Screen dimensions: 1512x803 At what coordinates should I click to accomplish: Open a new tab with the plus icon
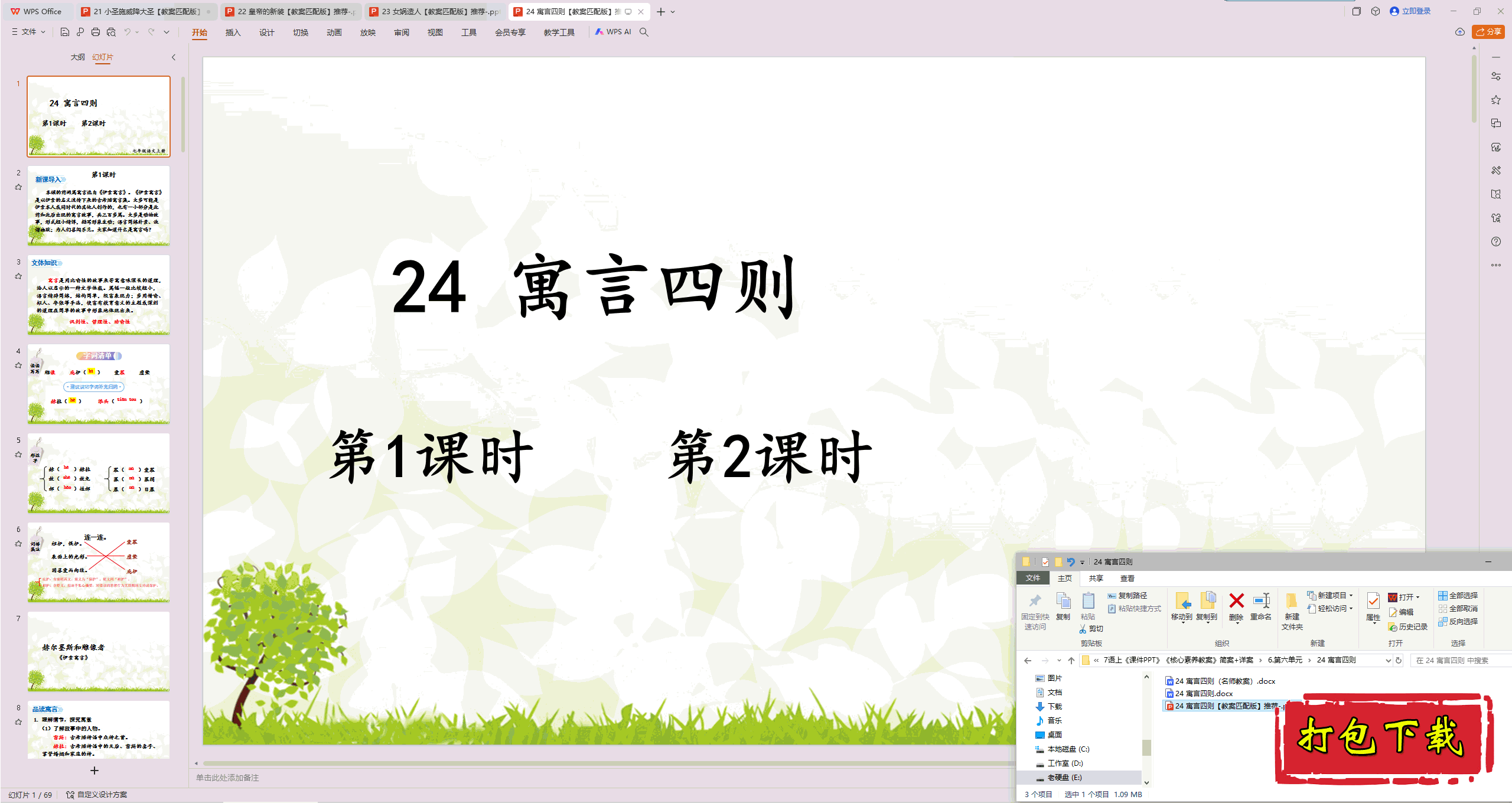[x=661, y=12]
